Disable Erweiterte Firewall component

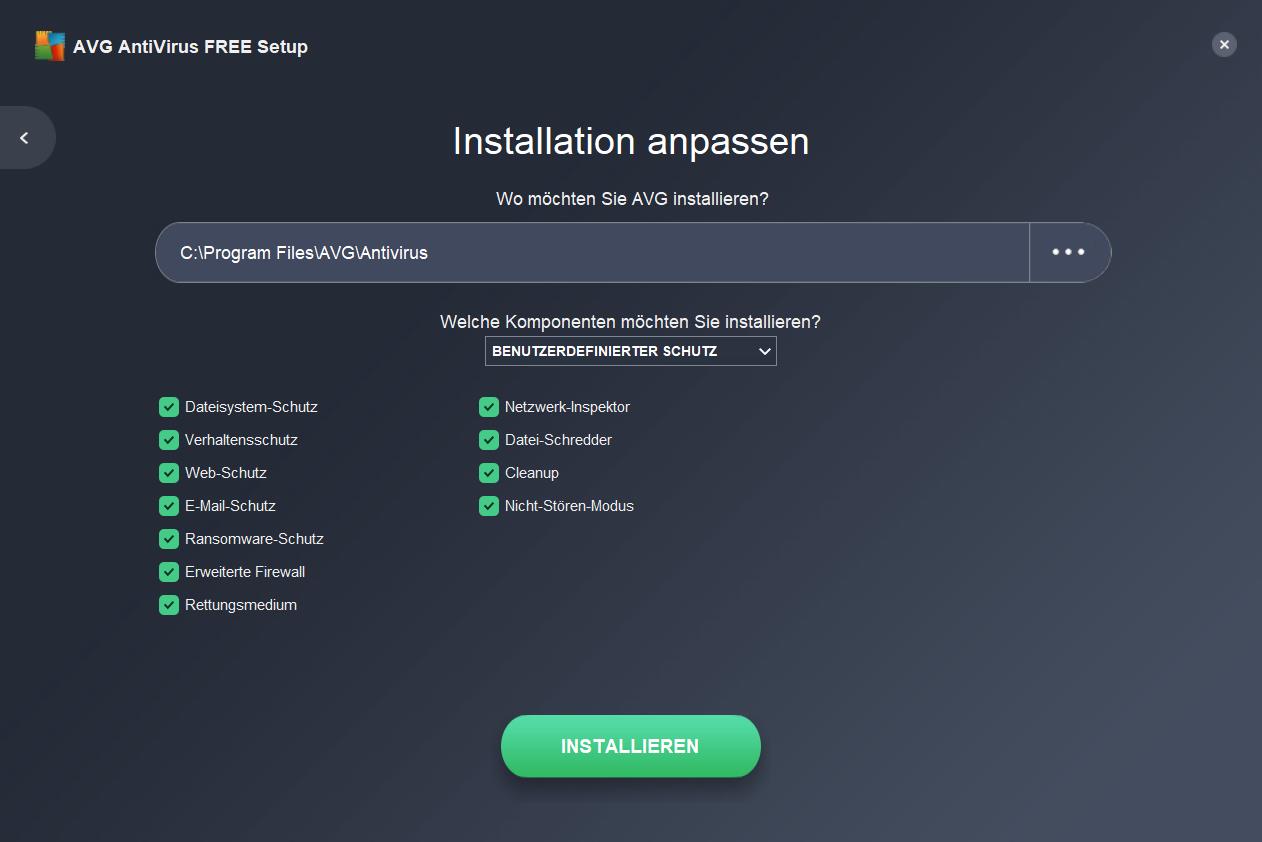[168, 572]
